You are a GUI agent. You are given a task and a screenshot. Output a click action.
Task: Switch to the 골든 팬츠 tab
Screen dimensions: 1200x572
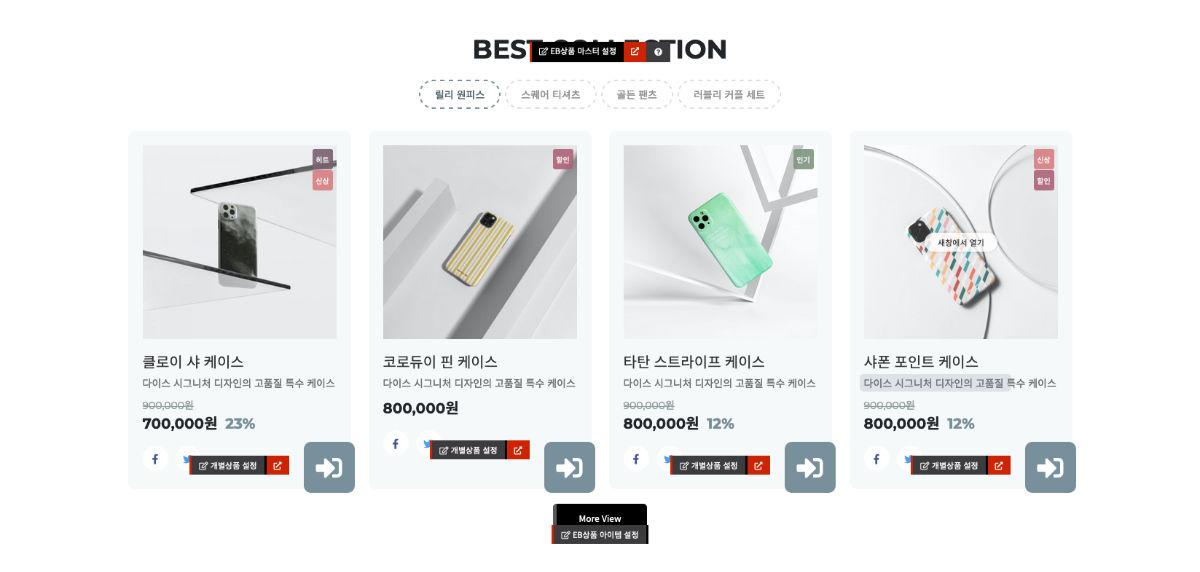(637, 94)
